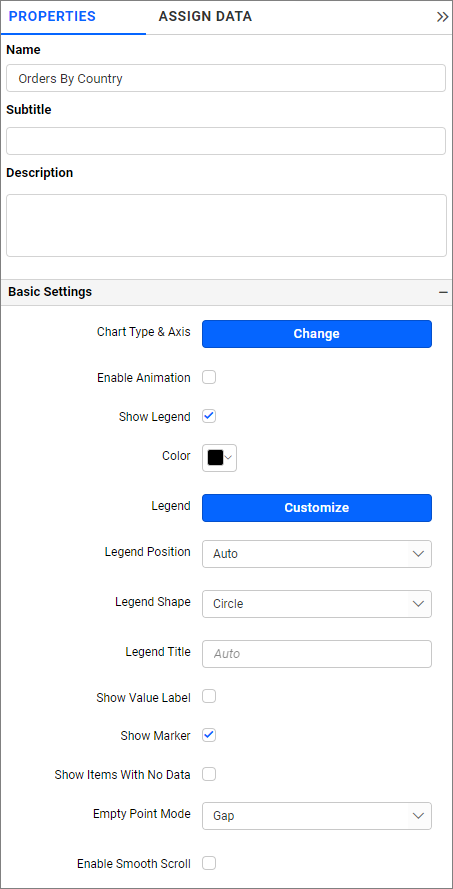Screen dimensions: 453x889
Task: Click the black color swatch
Action: click(215, 458)
